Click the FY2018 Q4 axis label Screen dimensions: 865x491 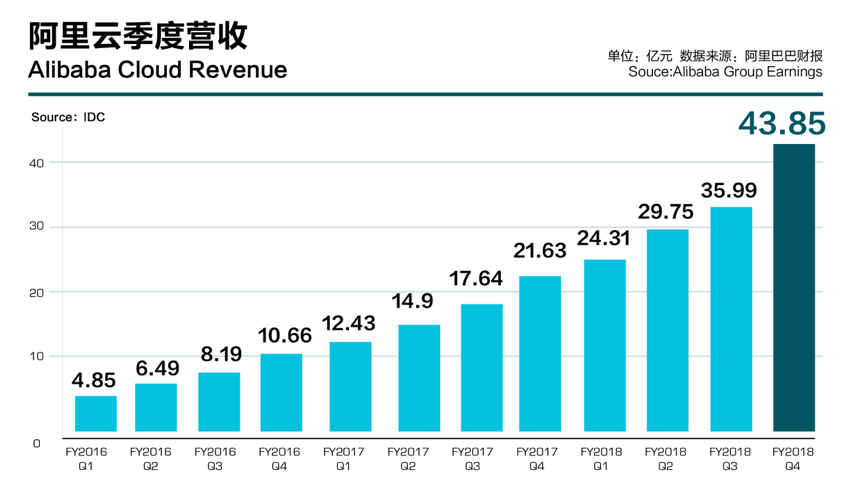[x=793, y=459]
